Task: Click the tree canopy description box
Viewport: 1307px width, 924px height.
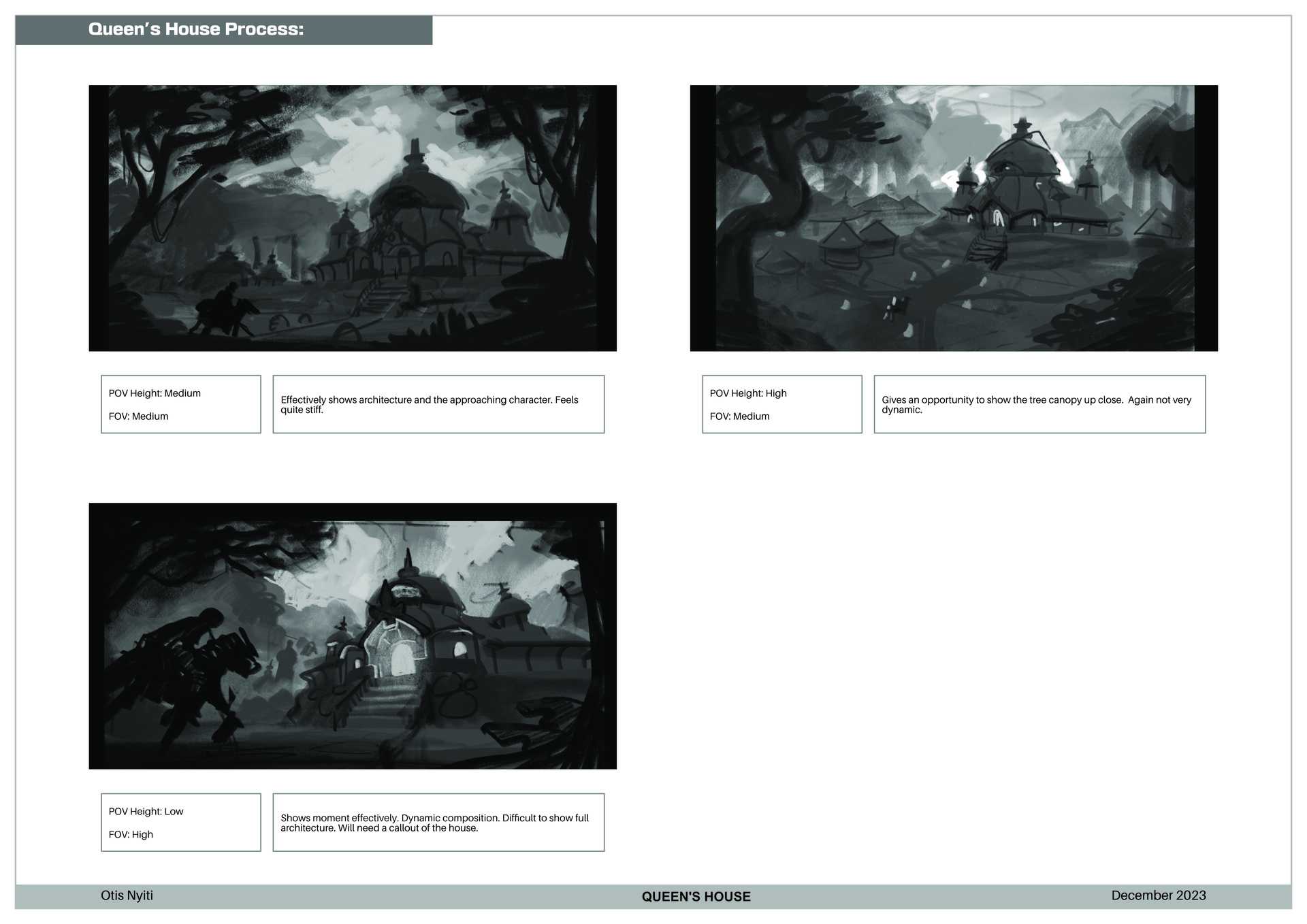Action: tap(1039, 404)
